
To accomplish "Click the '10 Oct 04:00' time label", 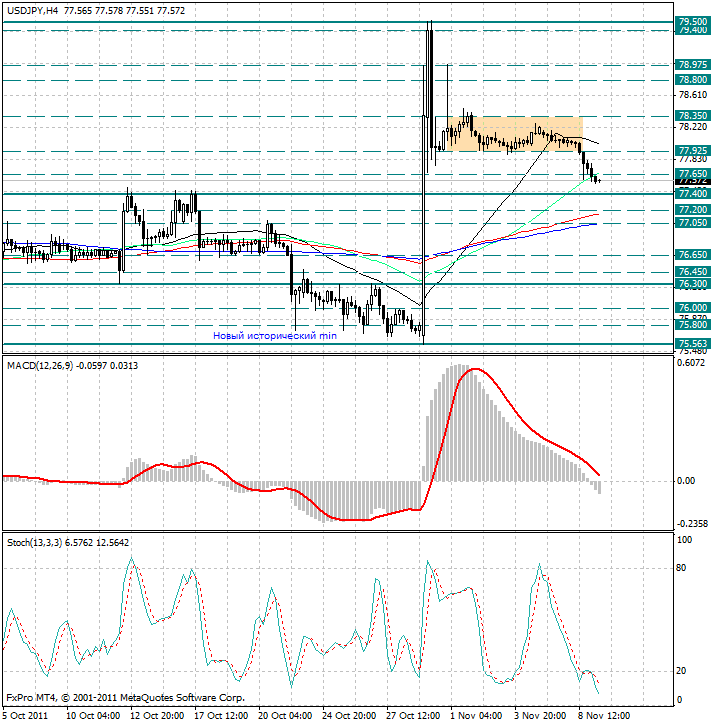I will click(93, 716).
